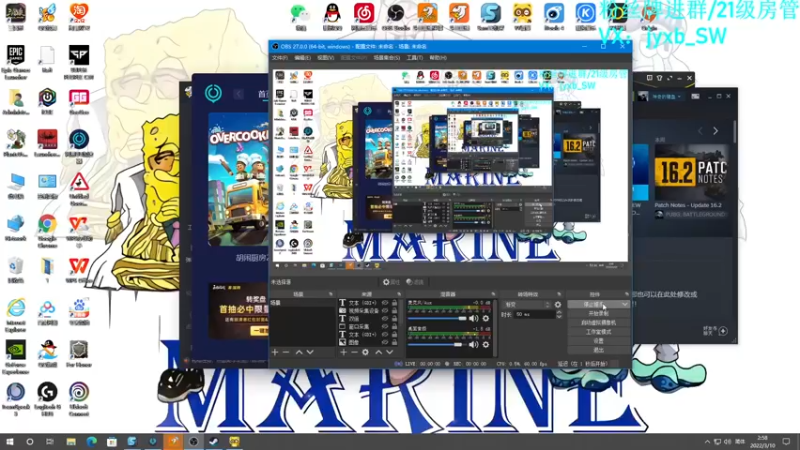The width and height of the screenshot is (800, 450).
Task: Open Epic Games Launcher desktop icon
Action: (x=15, y=62)
